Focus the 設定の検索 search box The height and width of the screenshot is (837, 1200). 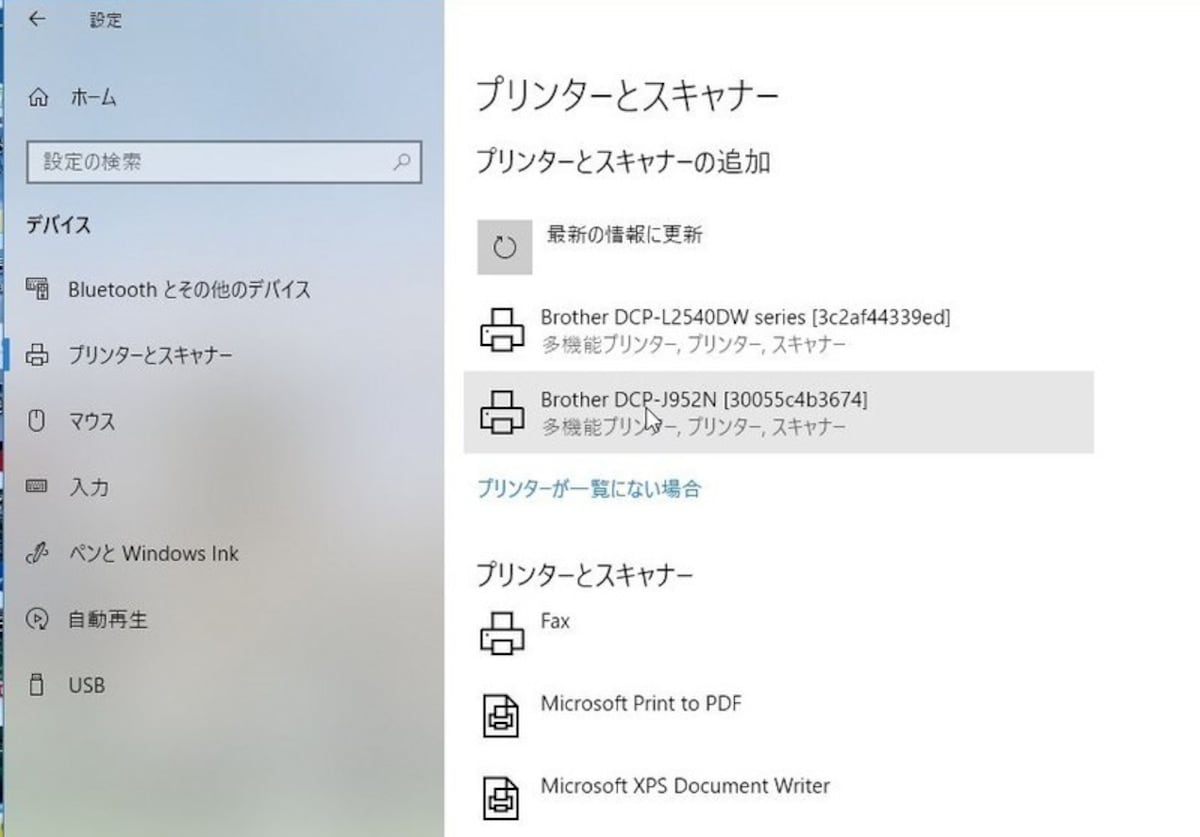pyautogui.click(x=224, y=161)
